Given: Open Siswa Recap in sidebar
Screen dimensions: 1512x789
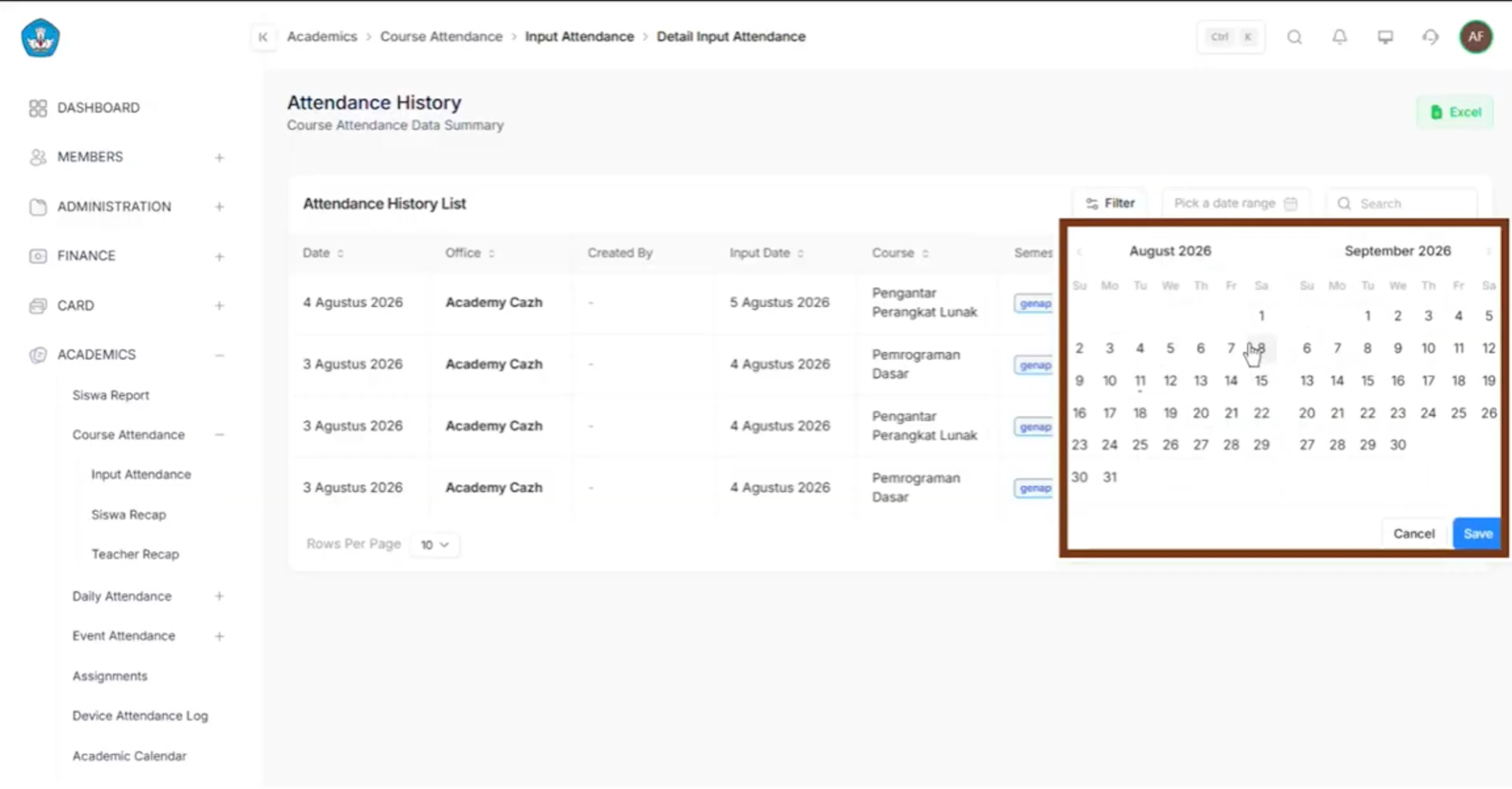Looking at the screenshot, I should [128, 515].
